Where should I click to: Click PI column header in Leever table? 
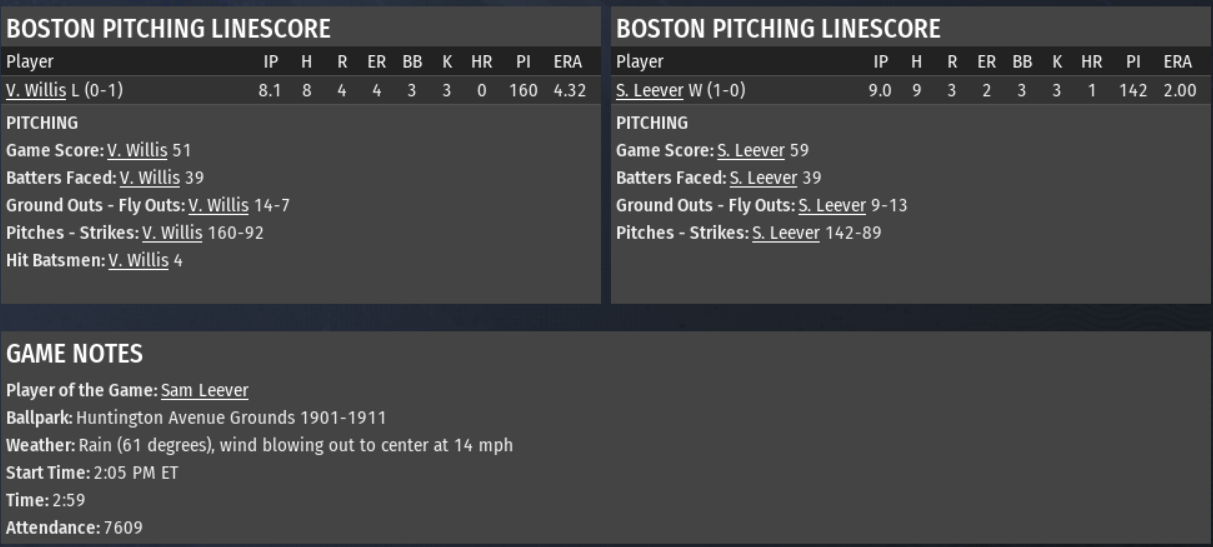tap(1134, 62)
